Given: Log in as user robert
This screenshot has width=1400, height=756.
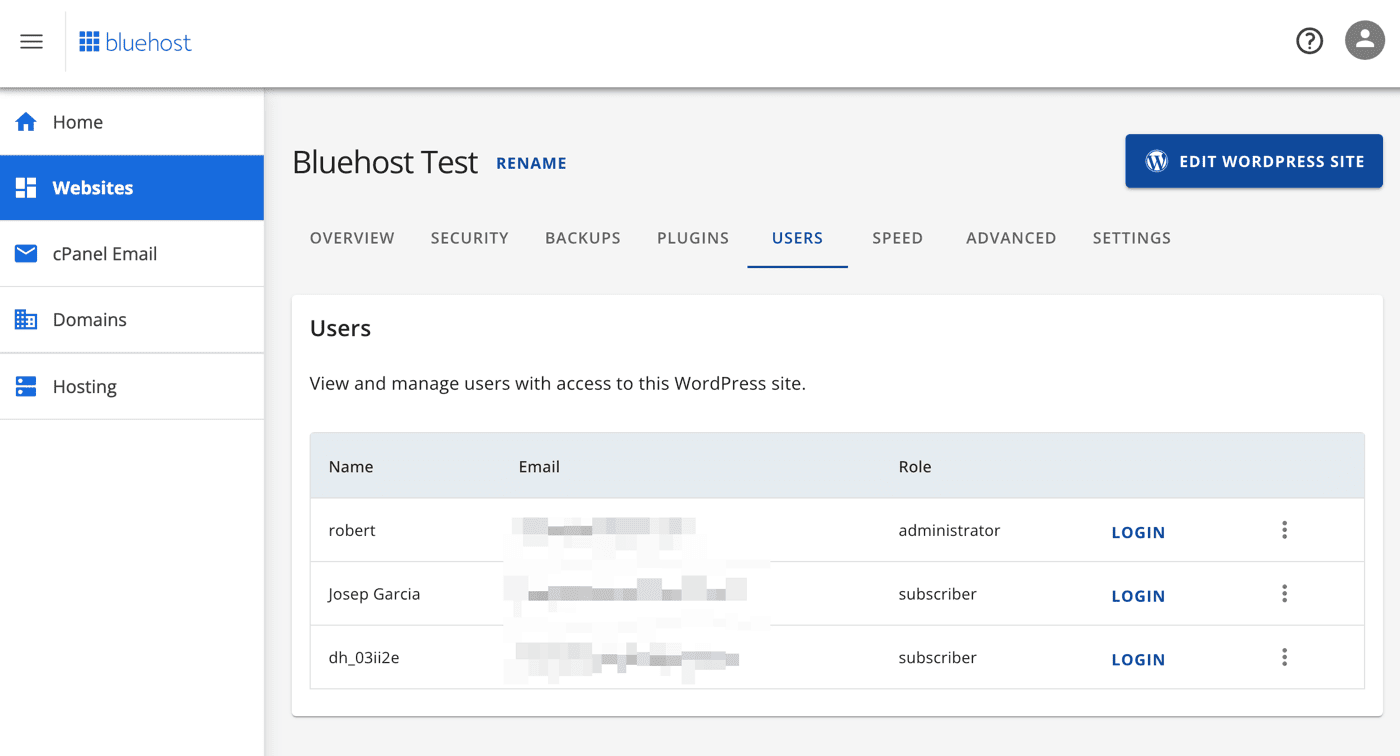Looking at the screenshot, I should coord(1138,532).
